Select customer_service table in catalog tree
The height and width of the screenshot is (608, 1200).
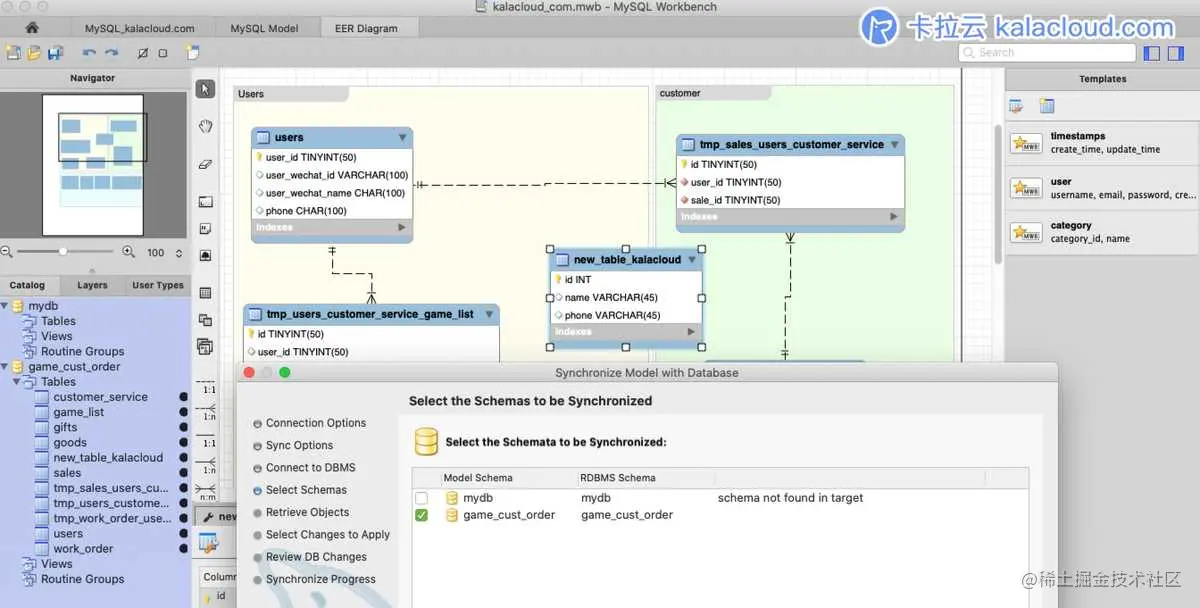point(100,397)
